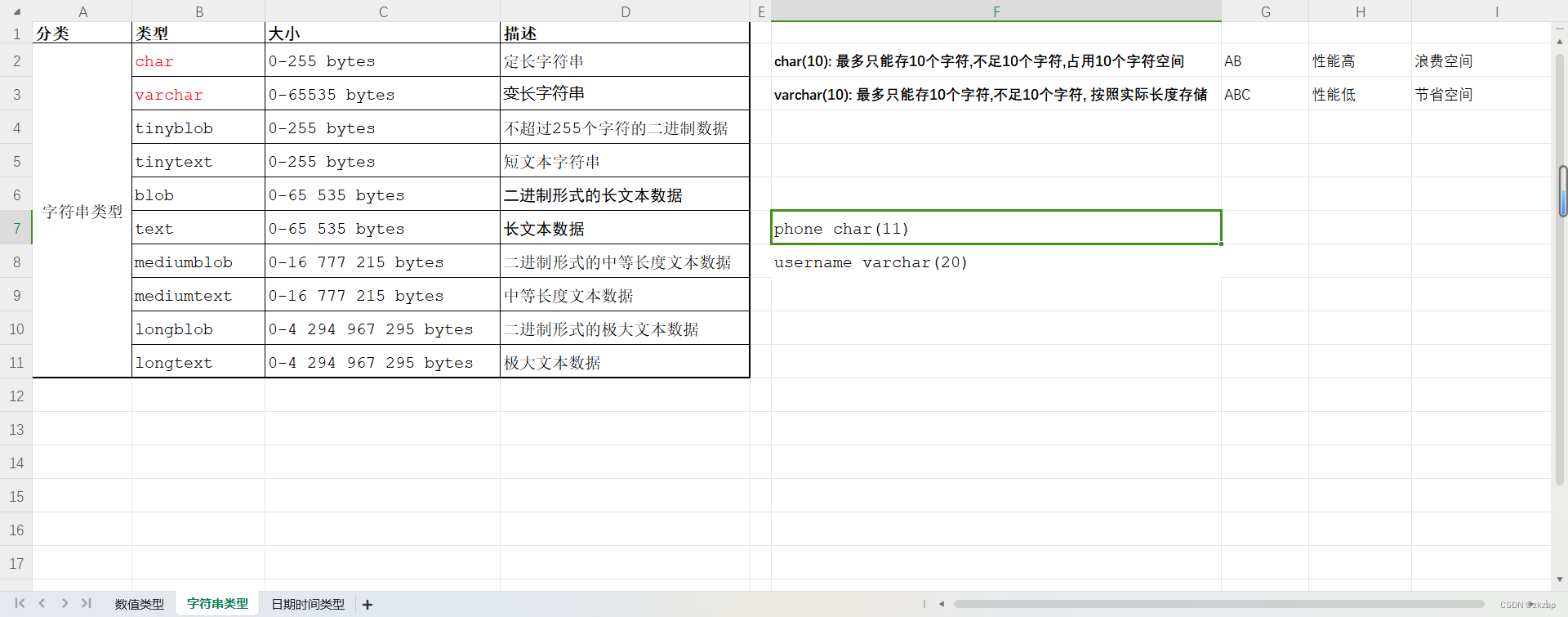Select the 'AB' cell
1568x617 pixels.
point(1265,60)
